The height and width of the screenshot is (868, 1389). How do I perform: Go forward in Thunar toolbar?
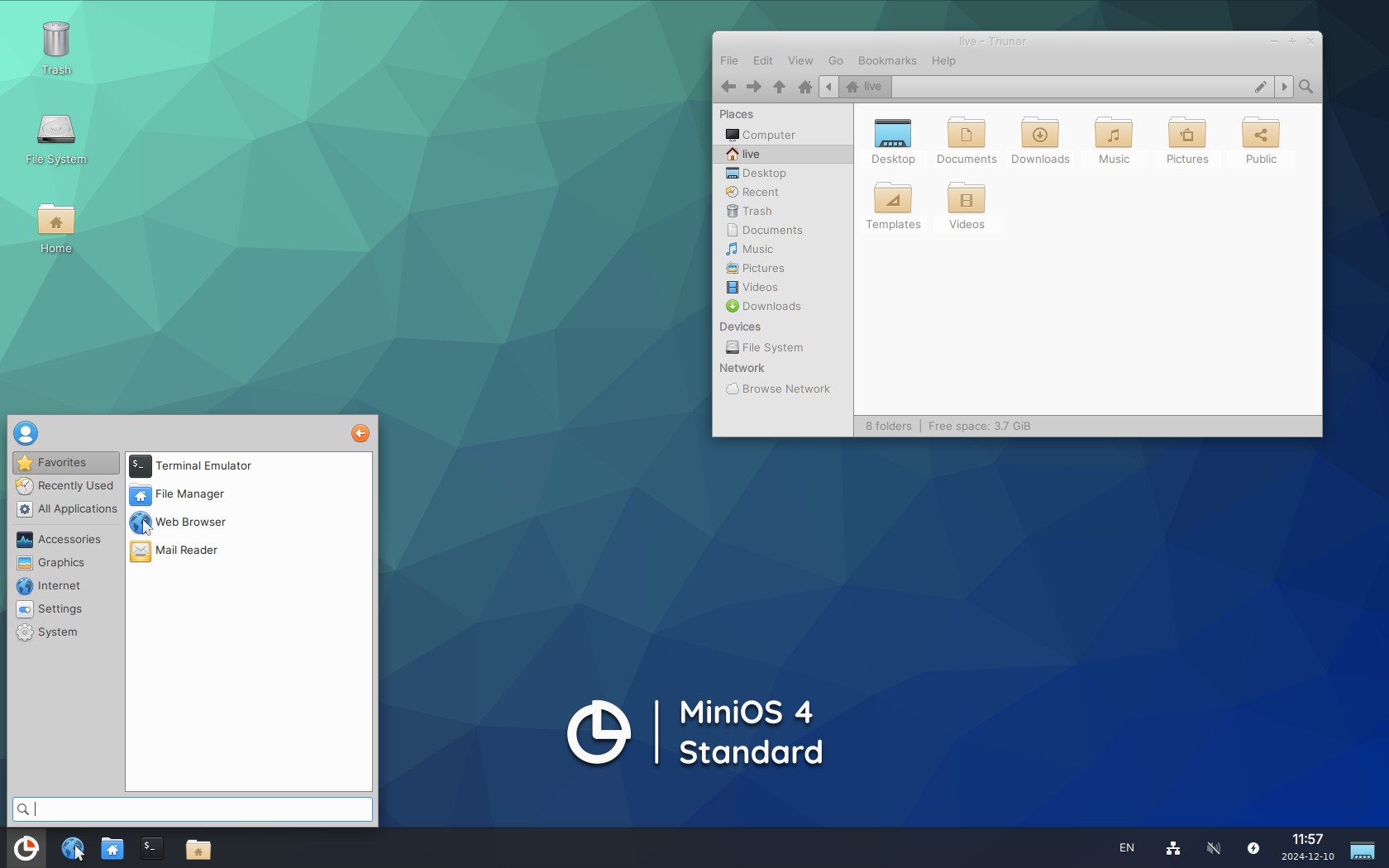coord(753,87)
